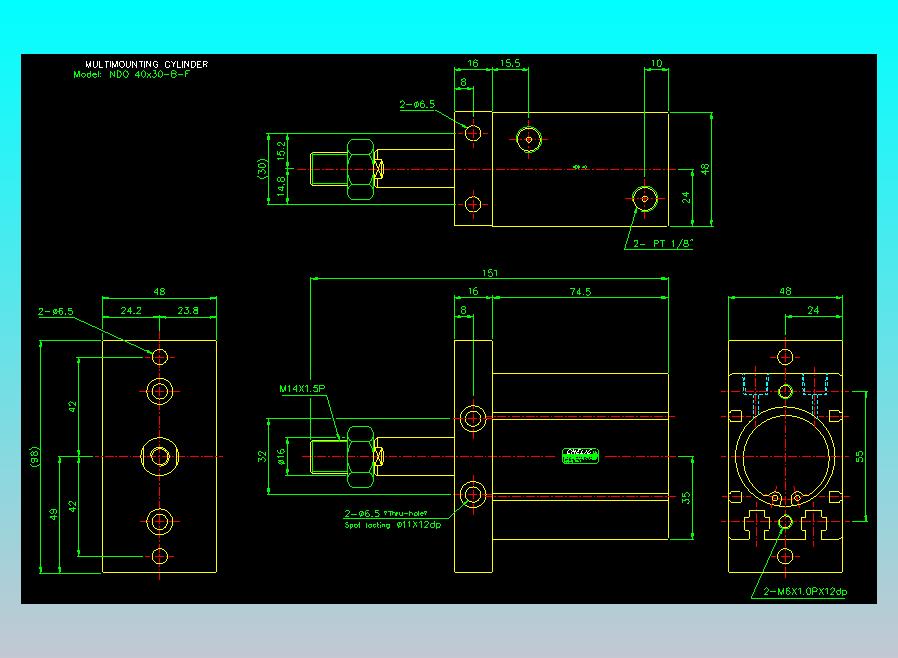The width and height of the screenshot is (898, 658).
Task: Select the 2-ø6.5 Thru-hole callout
Action: click(x=386, y=513)
